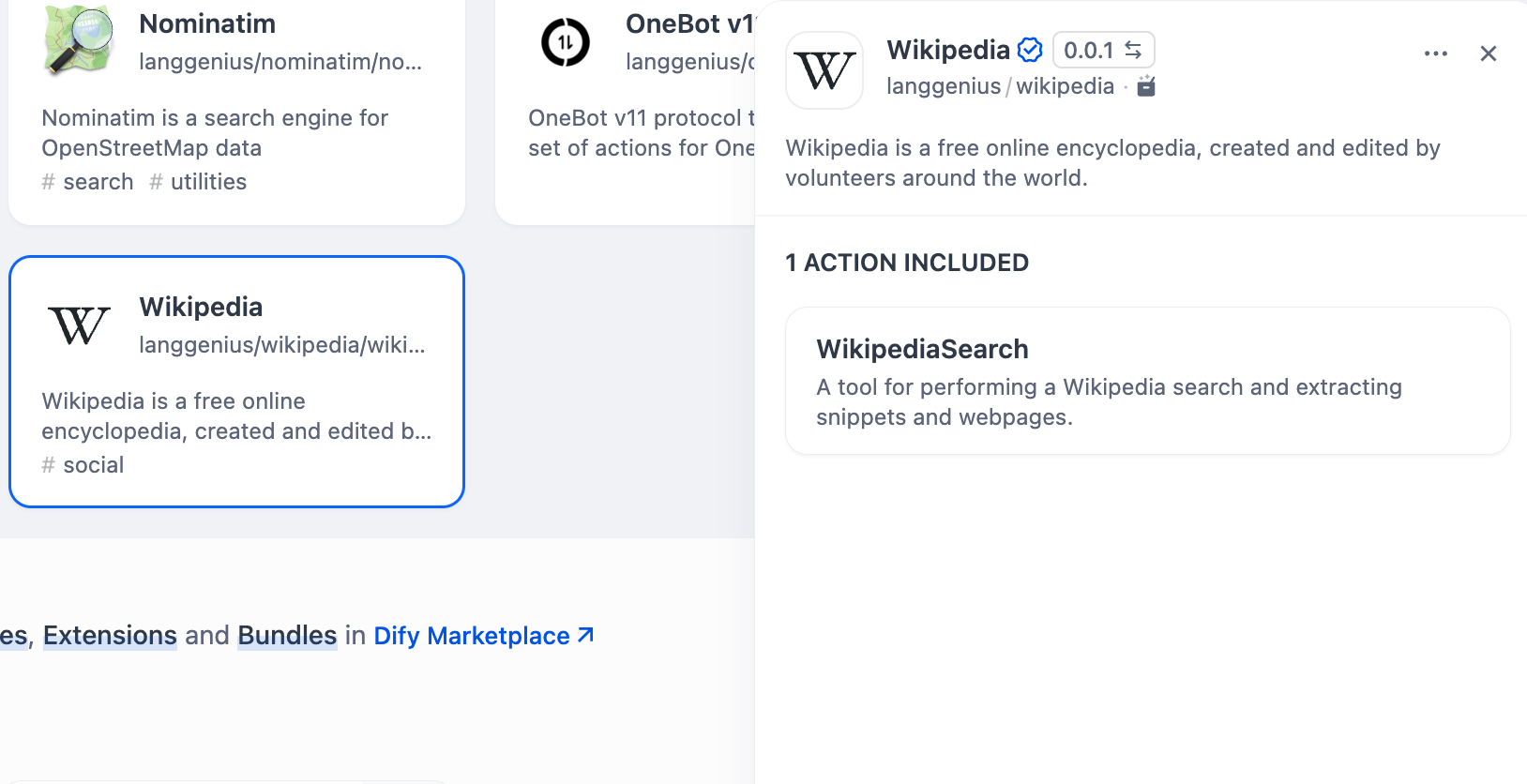Open the three-dot more options menu
Viewport: 1527px width, 784px height.
tap(1435, 53)
